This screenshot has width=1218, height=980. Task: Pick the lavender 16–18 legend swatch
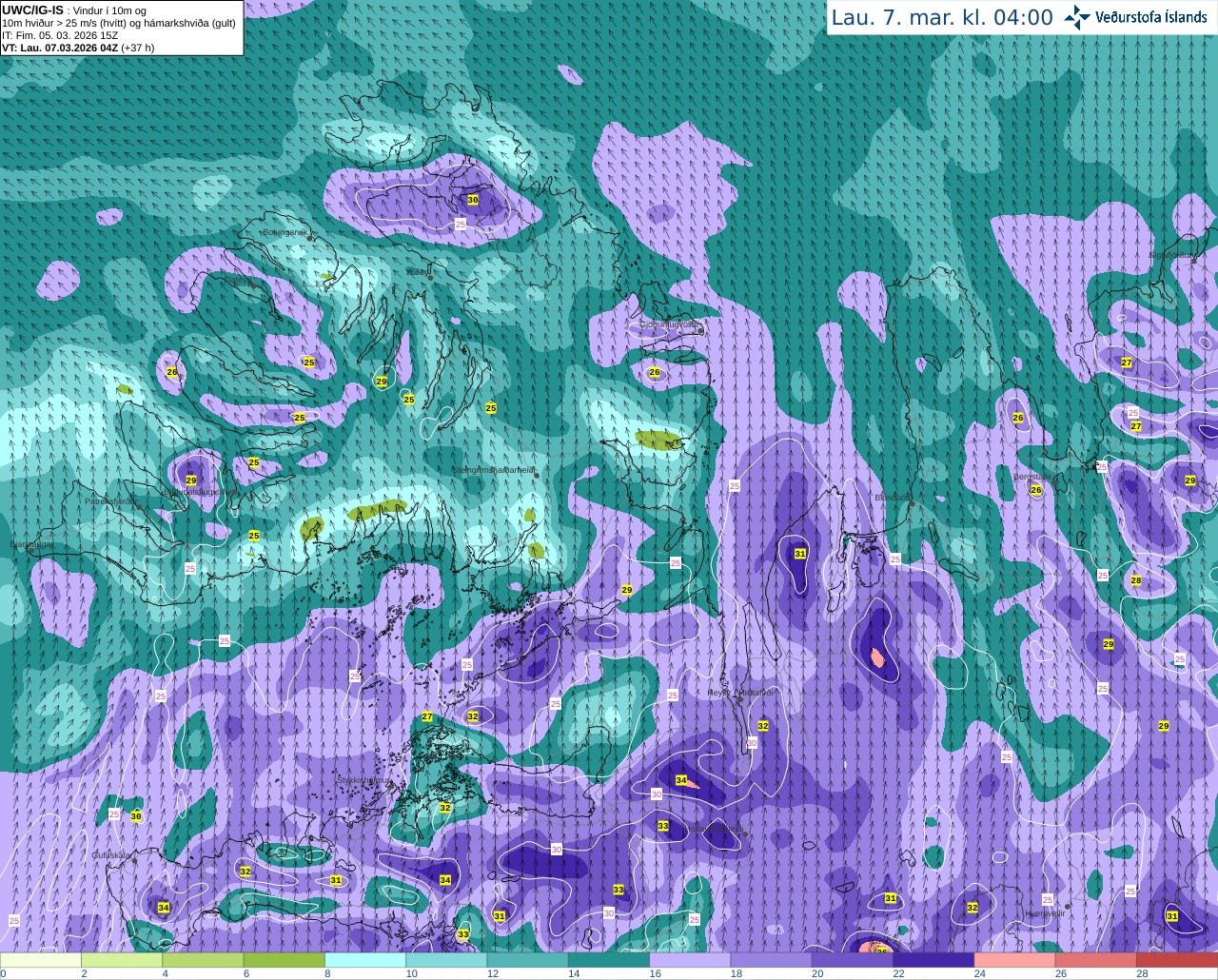click(690, 960)
